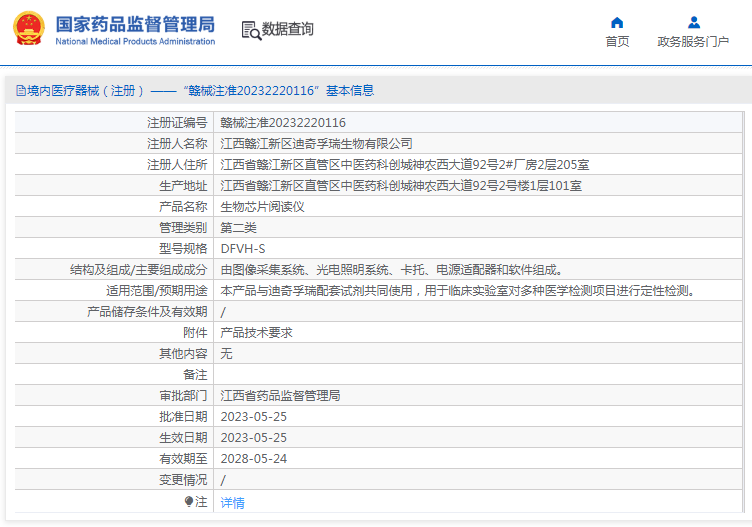752x527 pixels.
Task: Select the 批准日期 value 2023-05-25
Action: [254, 417]
